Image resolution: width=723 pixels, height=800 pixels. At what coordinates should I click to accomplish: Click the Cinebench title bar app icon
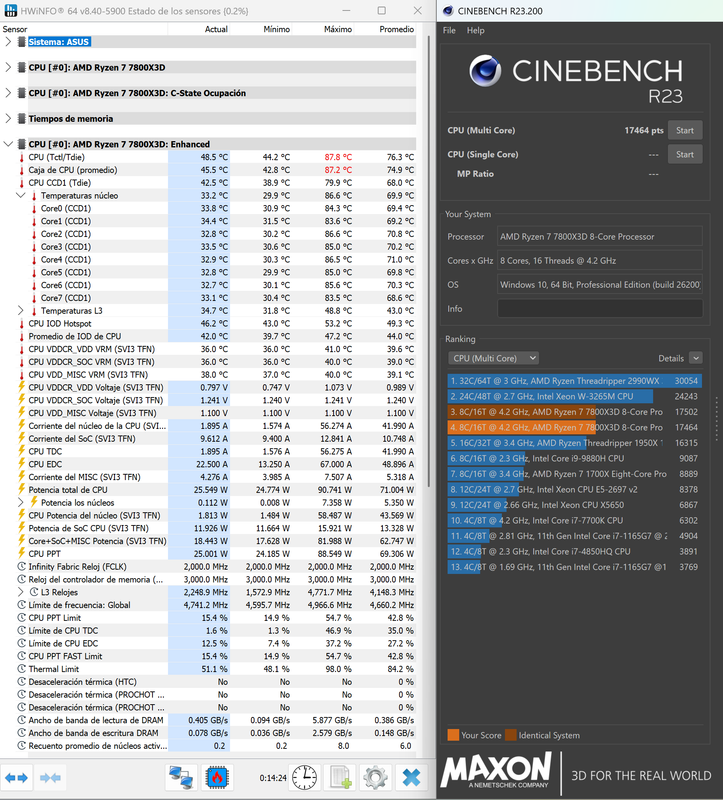pyautogui.click(x=448, y=11)
